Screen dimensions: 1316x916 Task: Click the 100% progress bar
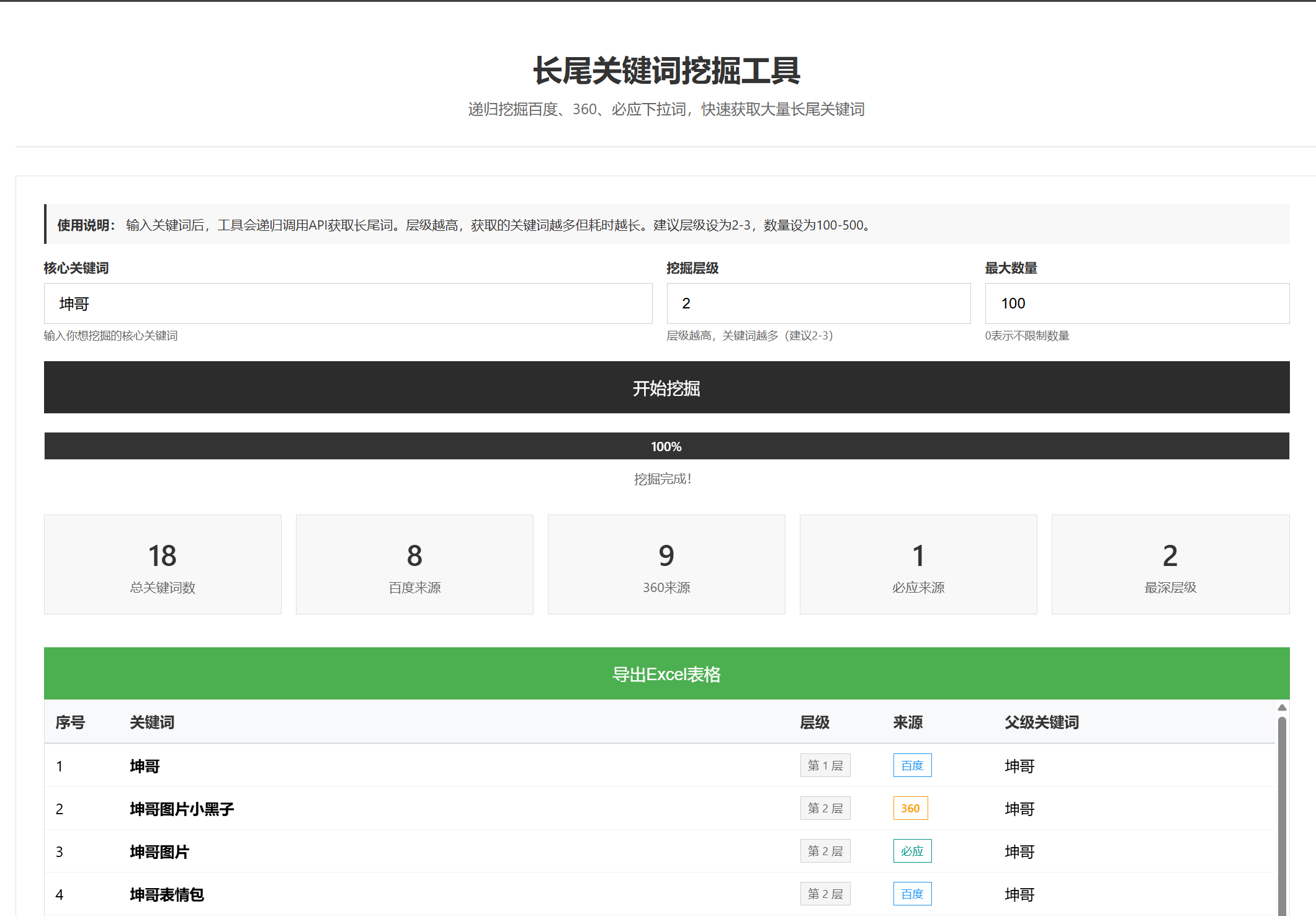pos(665,446)
